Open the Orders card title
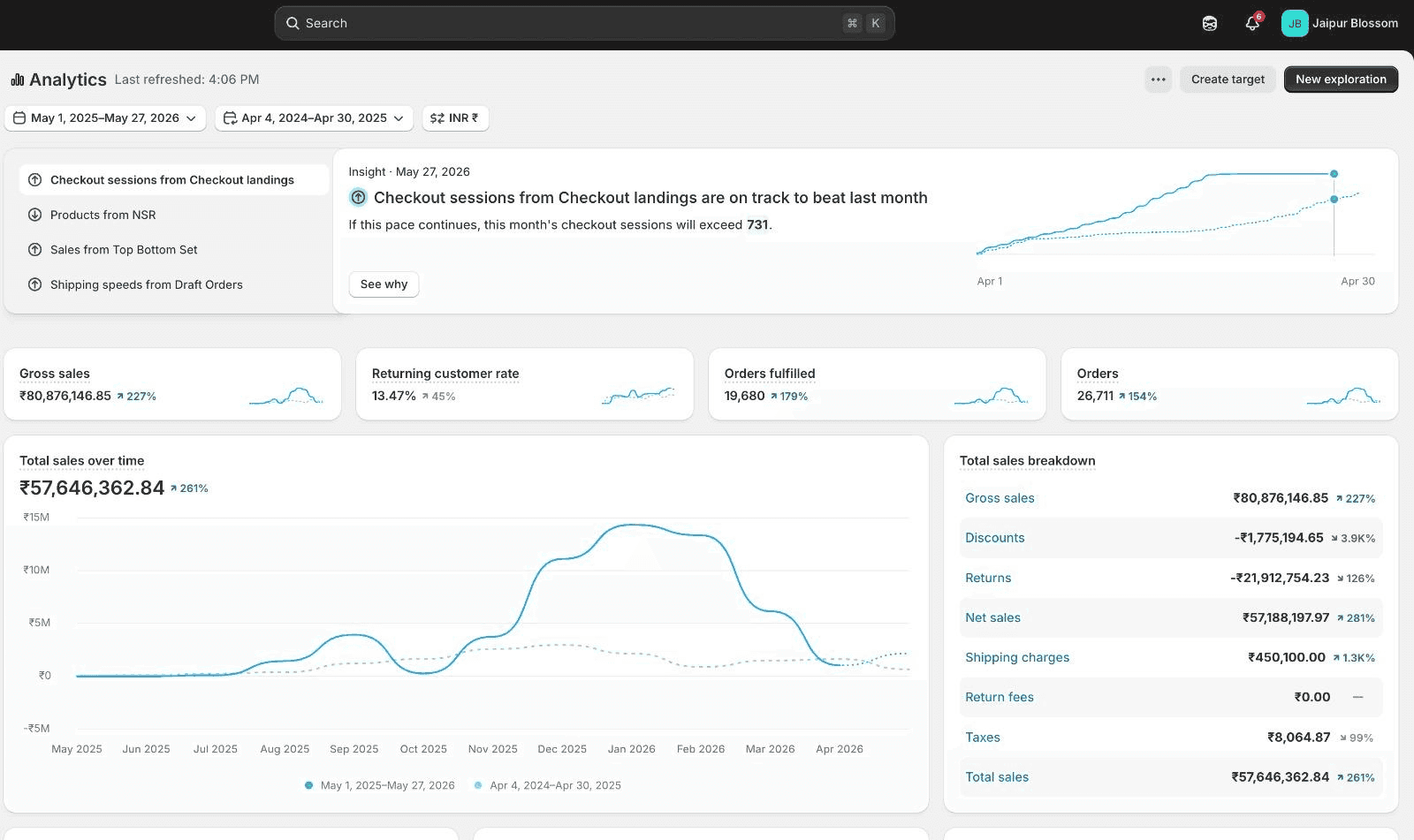Screen dimensions: 1414x840 click(1098, 374)
